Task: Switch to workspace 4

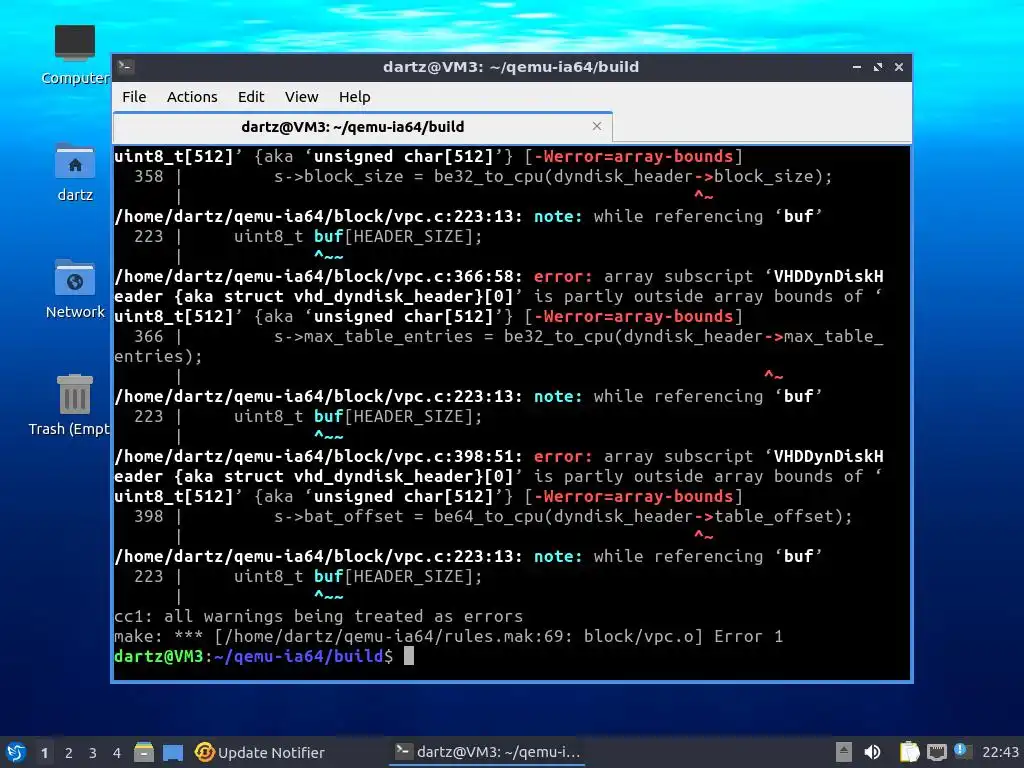Action: coord(117,753)
